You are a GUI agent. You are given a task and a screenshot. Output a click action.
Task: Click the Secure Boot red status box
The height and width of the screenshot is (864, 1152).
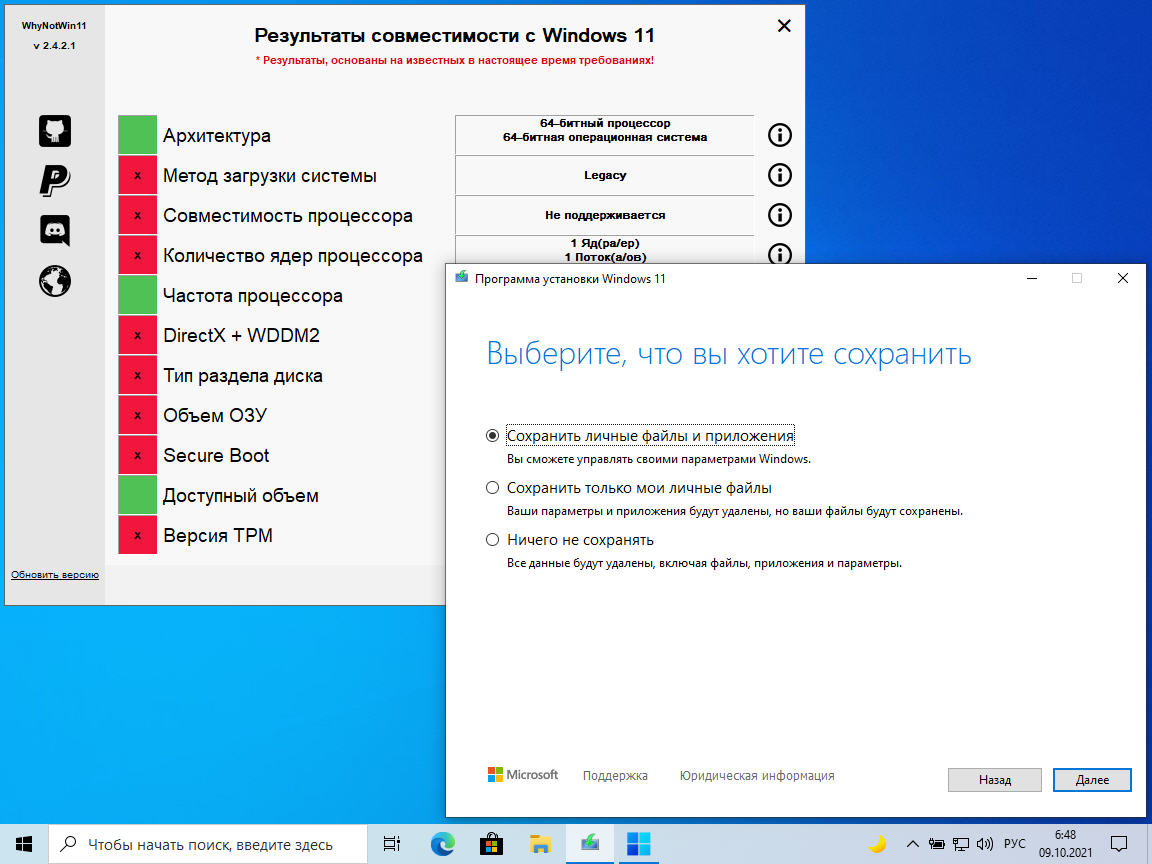click(x=137, y=455)
